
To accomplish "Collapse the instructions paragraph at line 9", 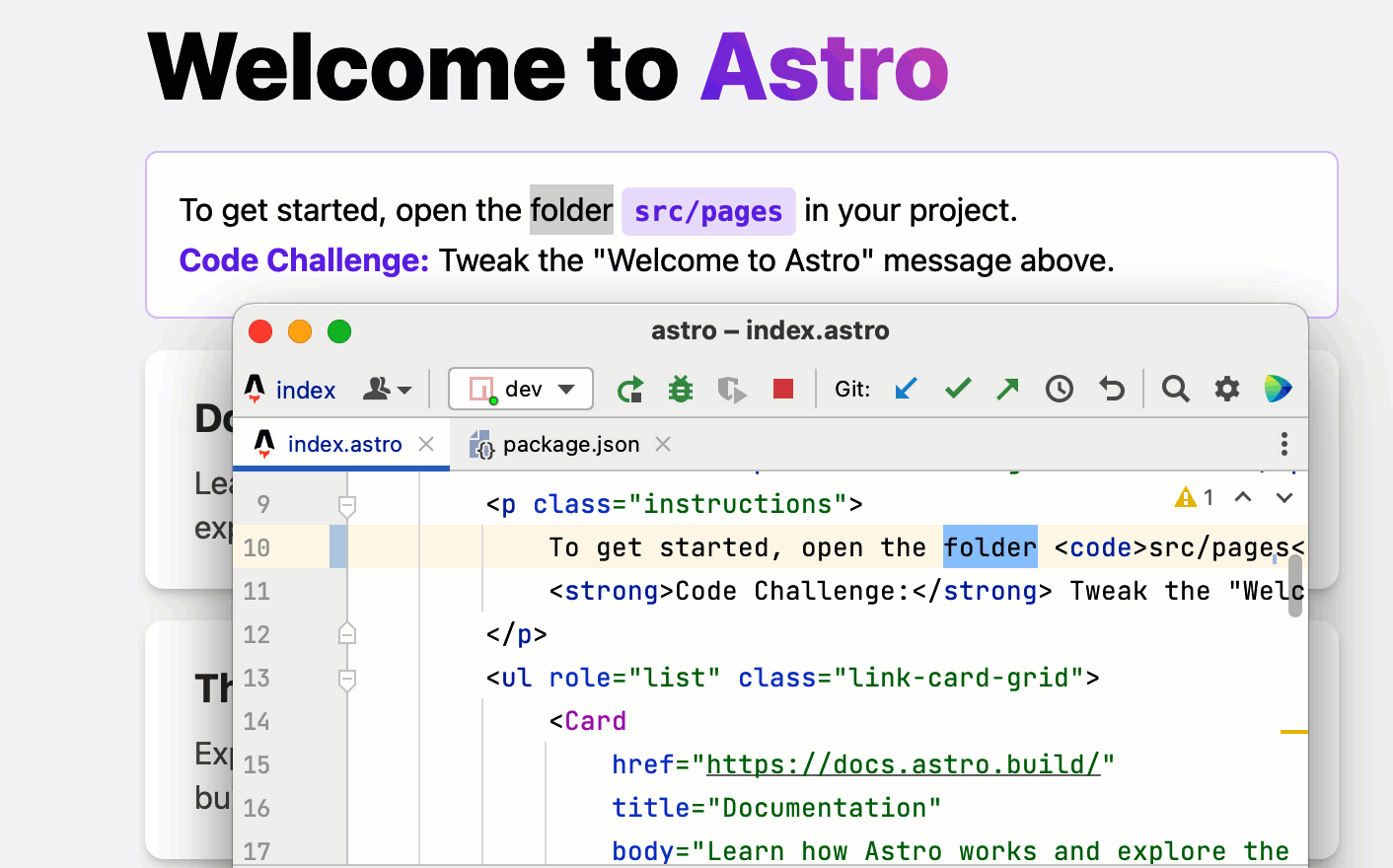I will [346, 504].
